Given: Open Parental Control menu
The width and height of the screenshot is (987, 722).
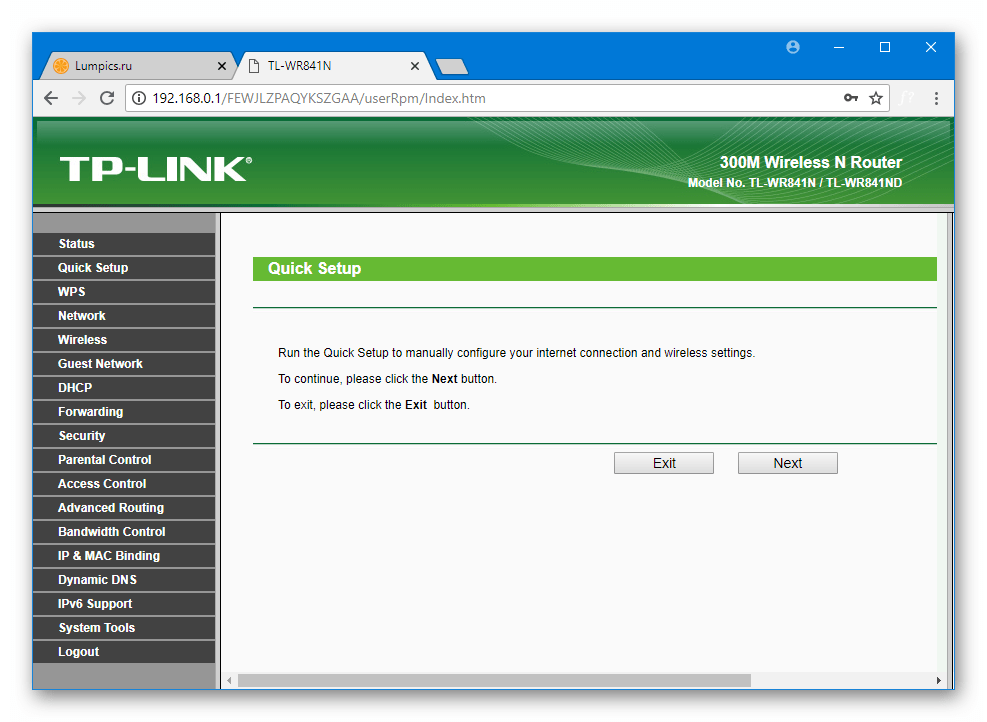Looking at the screenshot, I should point(124,460).
